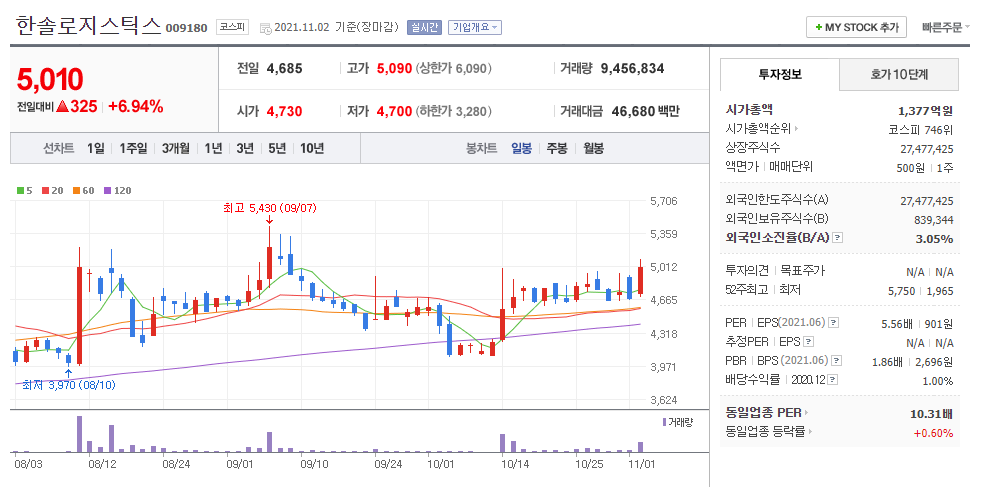Viewport: 984px width, 487px height.
Task: Click the 시가총액 1,377억원 value
Action: click(926, 110)
